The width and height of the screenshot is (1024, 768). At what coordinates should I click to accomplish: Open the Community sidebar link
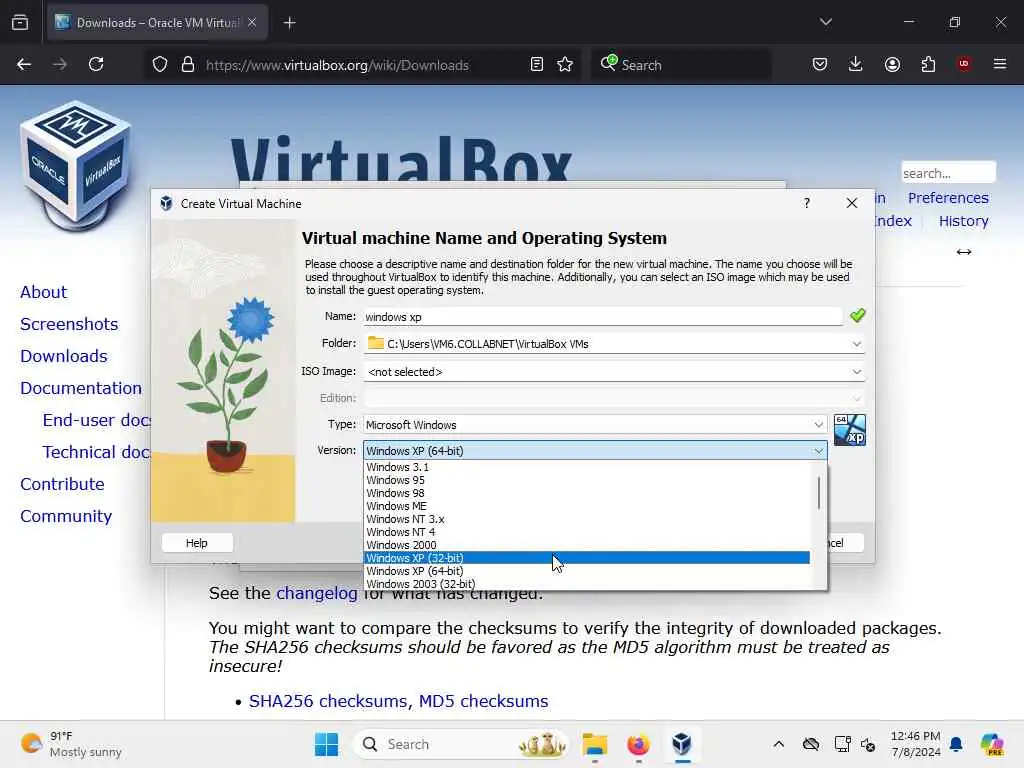pos(66,516)
